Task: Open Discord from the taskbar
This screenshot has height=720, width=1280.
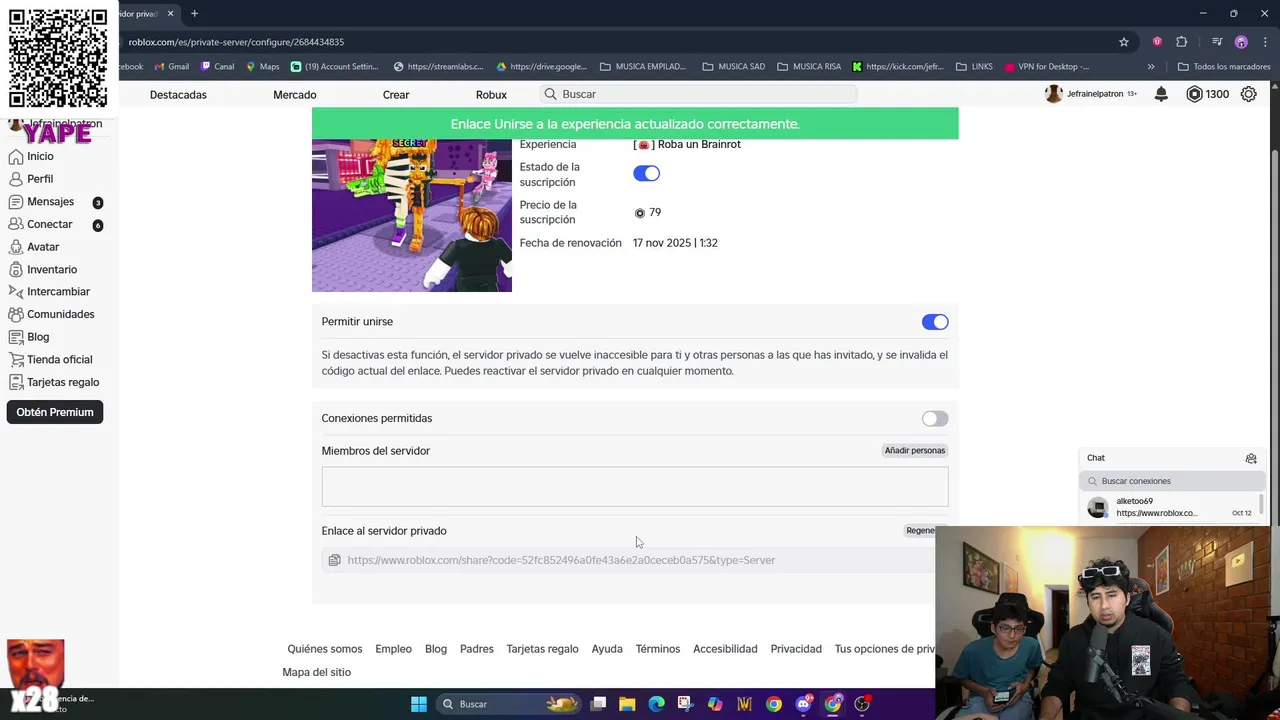Action: point(803,704)
